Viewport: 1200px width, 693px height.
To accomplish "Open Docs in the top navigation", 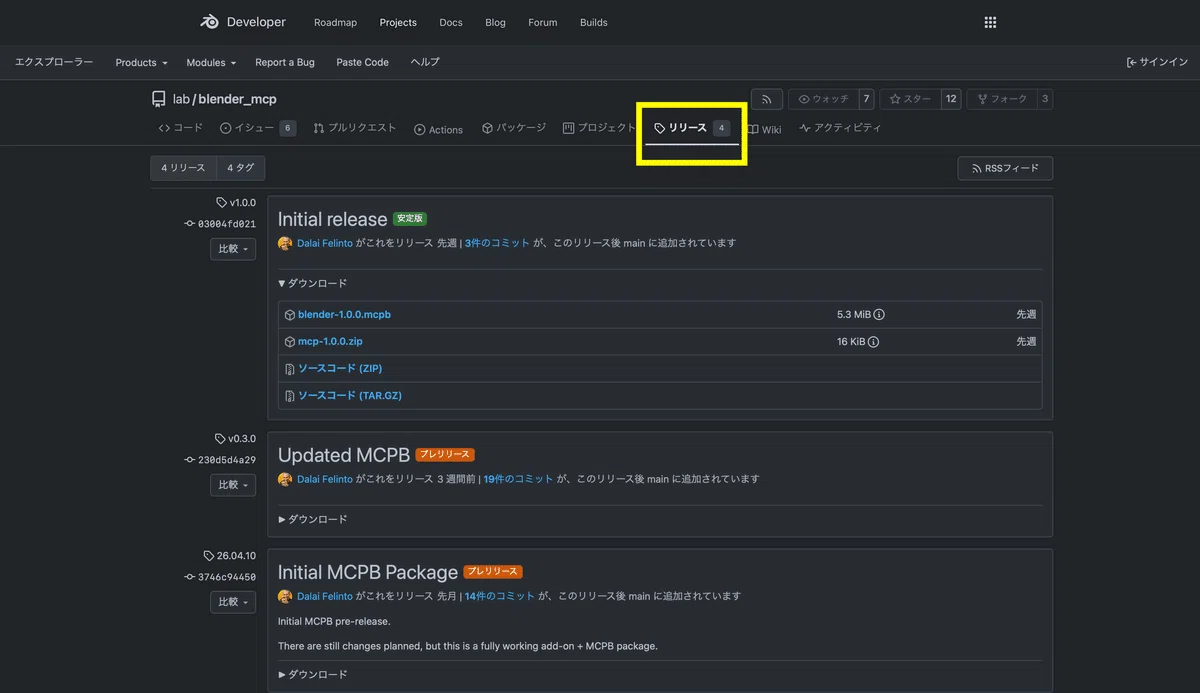I will (x=451, y=22).
